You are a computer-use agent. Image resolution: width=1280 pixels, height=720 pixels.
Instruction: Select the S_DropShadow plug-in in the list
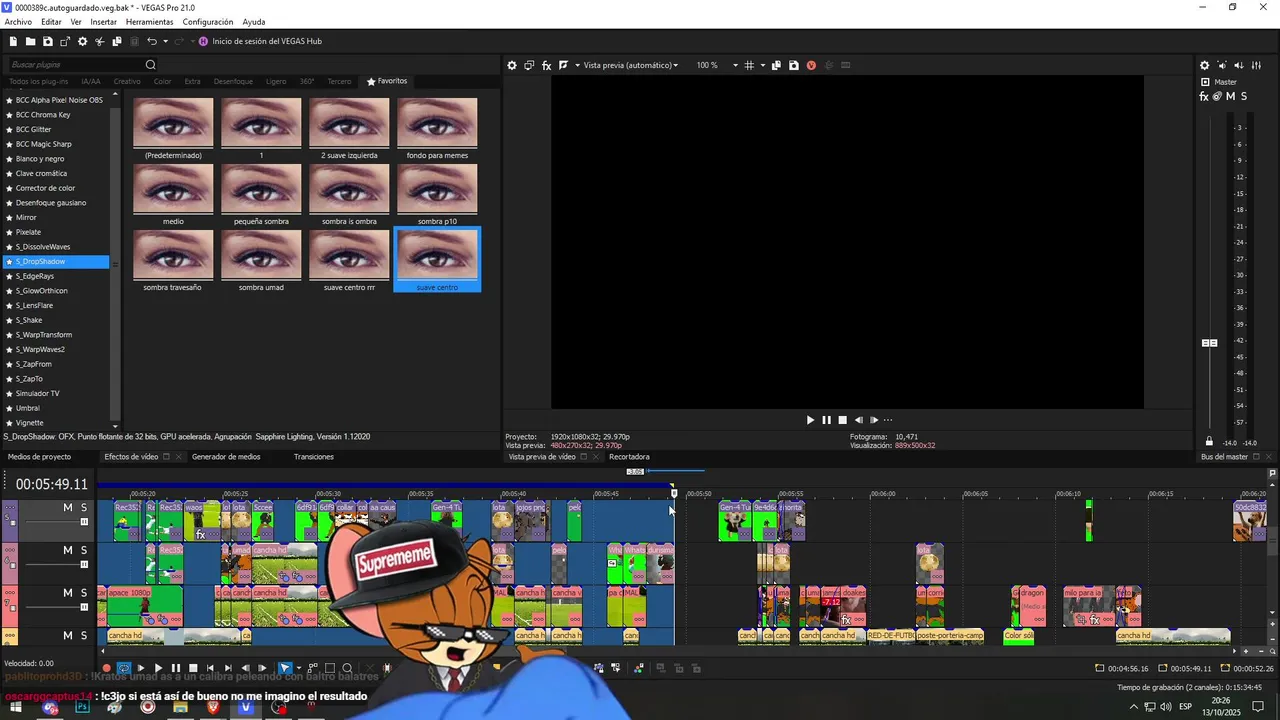pyautogui.click(x=56, y=262)
